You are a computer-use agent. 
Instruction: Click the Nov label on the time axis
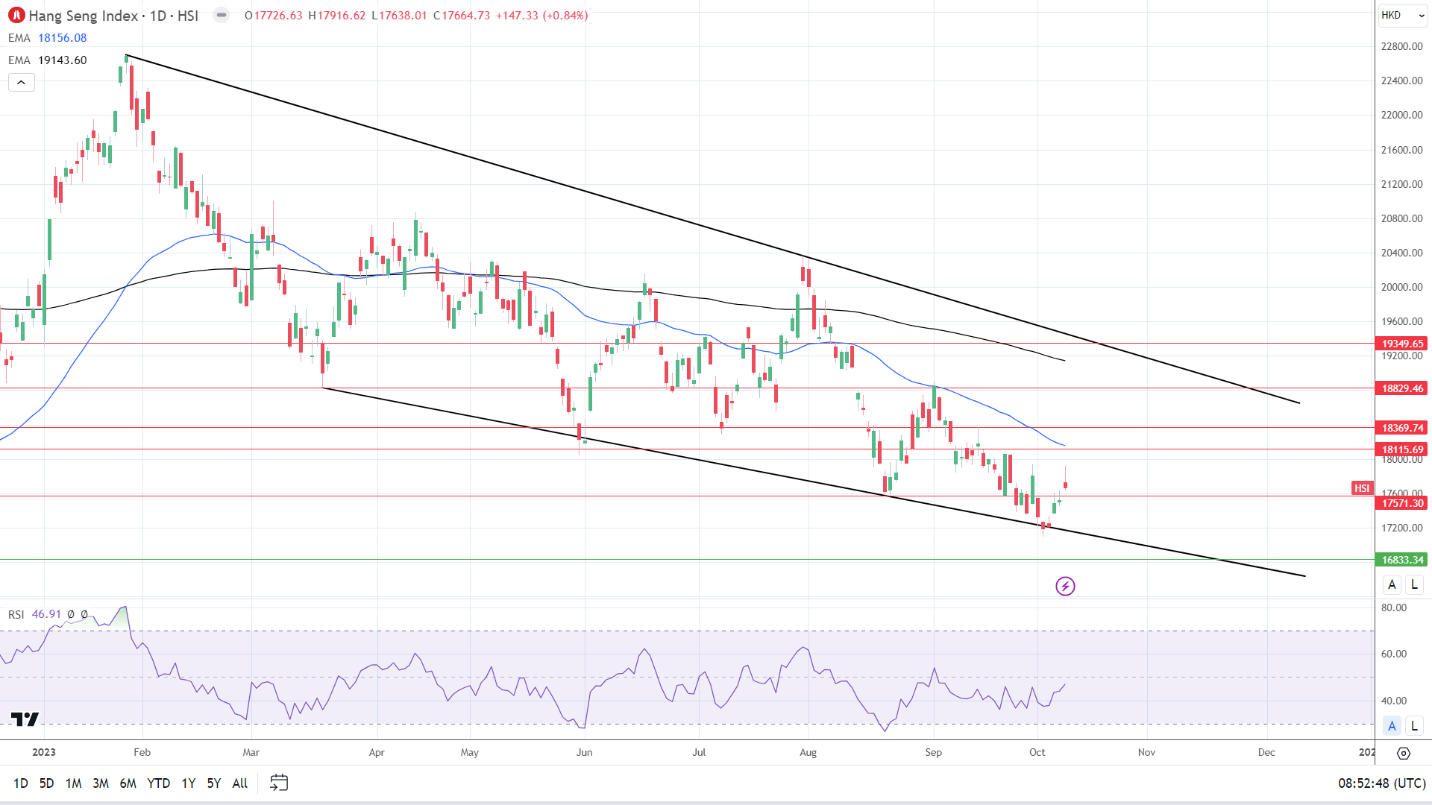pos(1146,752)
